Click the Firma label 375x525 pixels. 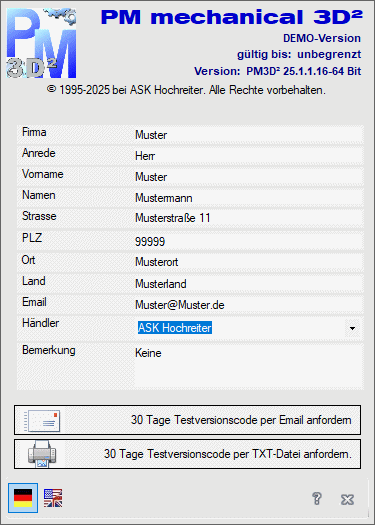[x=34, y=132]
